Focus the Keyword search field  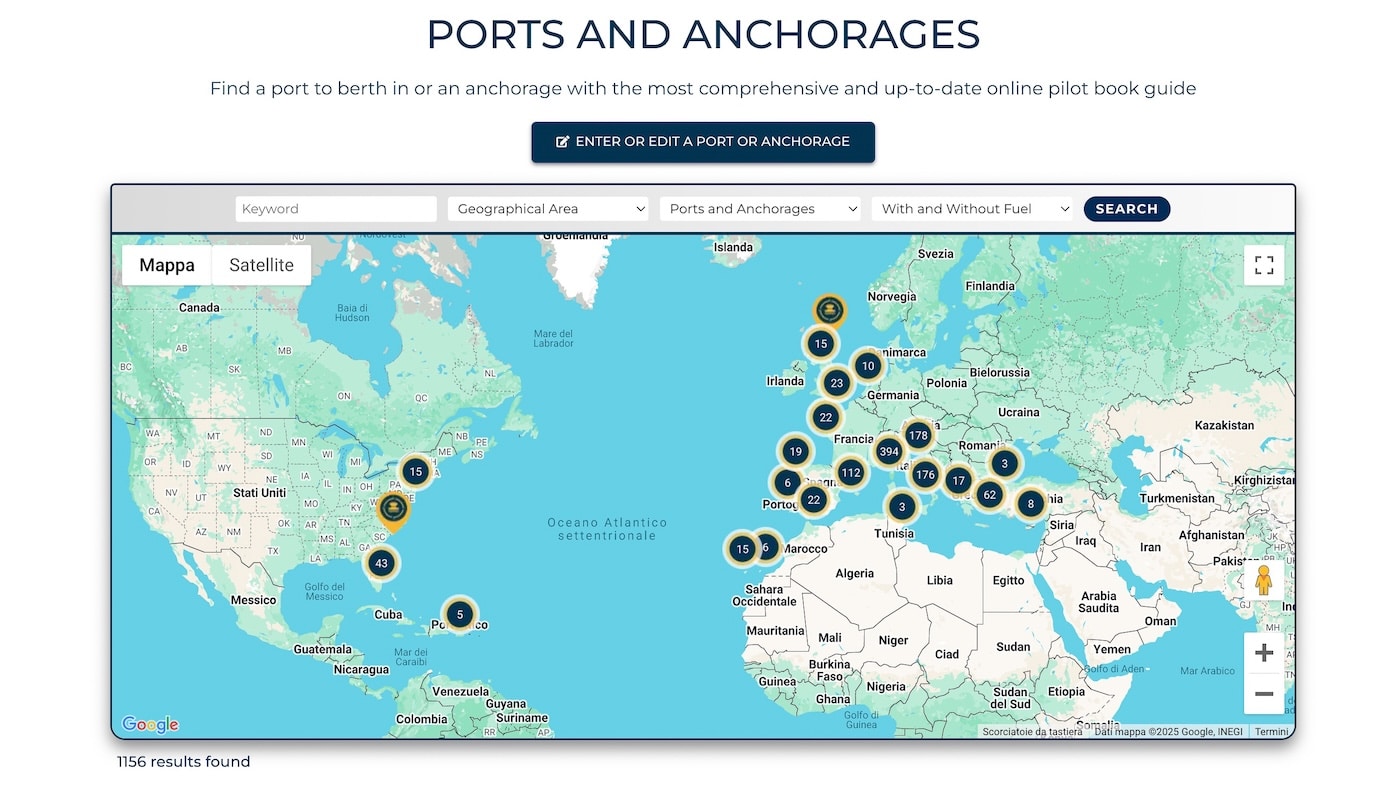336,209
